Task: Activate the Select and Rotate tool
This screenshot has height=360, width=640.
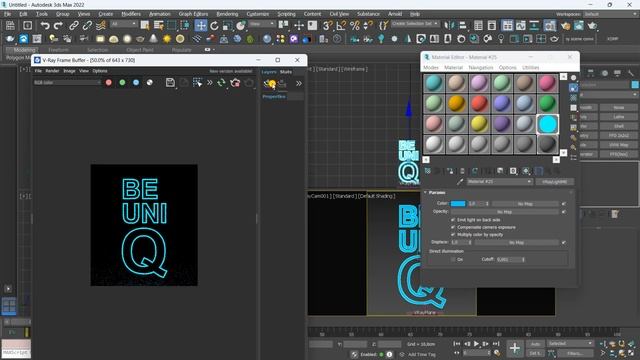Action: pyautogui.click(x=214, y=26)
